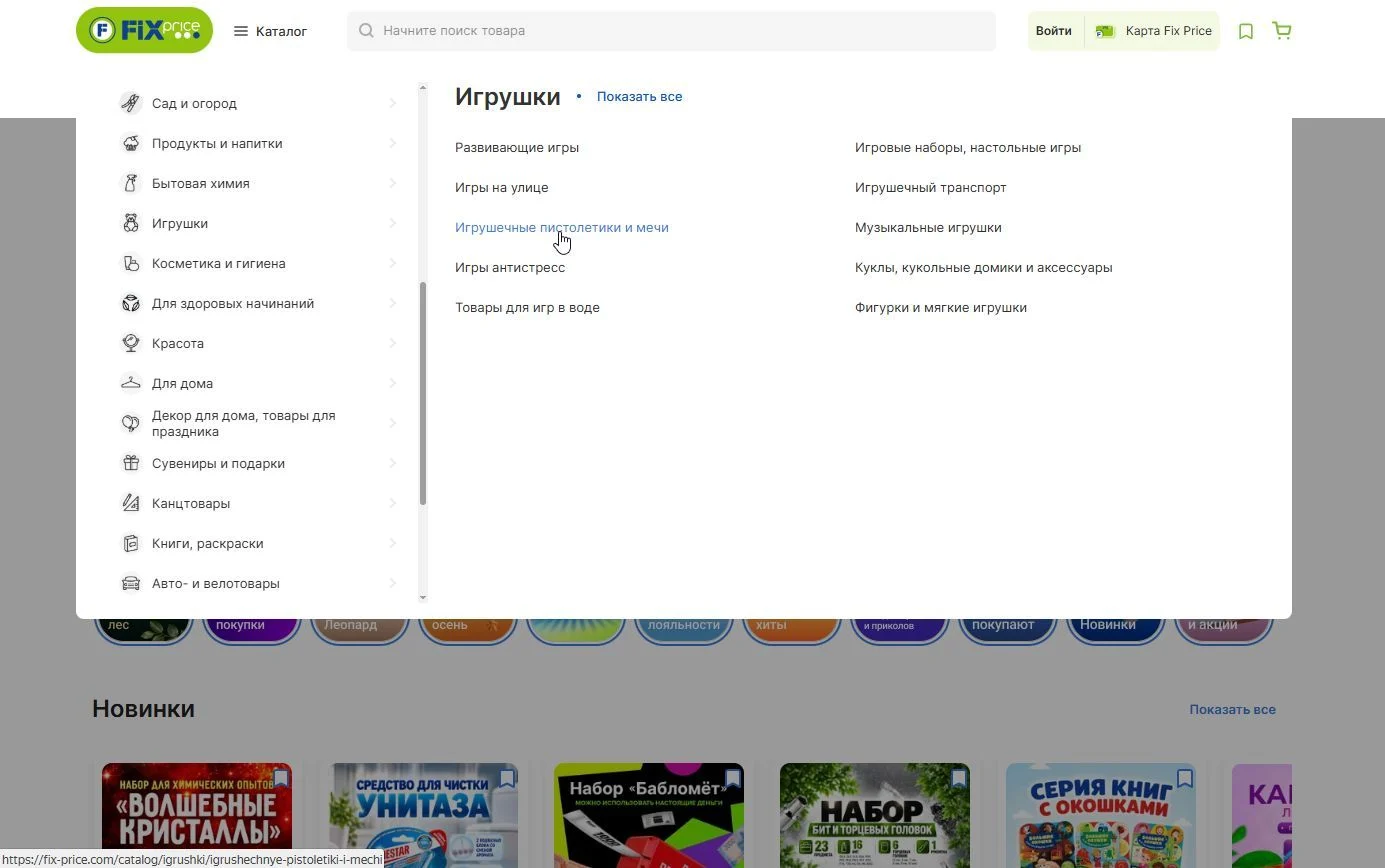Viewport: 1385px width, 868px height.
Task: Click the Сад и огород category icon
Action: pos(131,103)
